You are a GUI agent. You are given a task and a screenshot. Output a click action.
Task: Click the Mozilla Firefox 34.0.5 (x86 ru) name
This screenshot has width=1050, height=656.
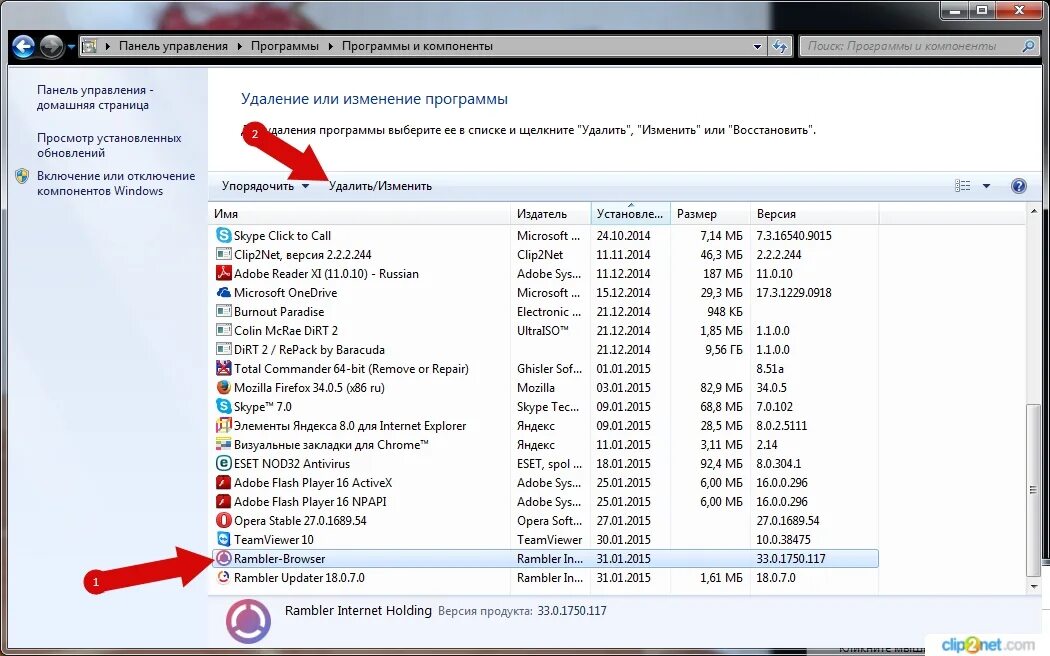(x=309, y=388)
